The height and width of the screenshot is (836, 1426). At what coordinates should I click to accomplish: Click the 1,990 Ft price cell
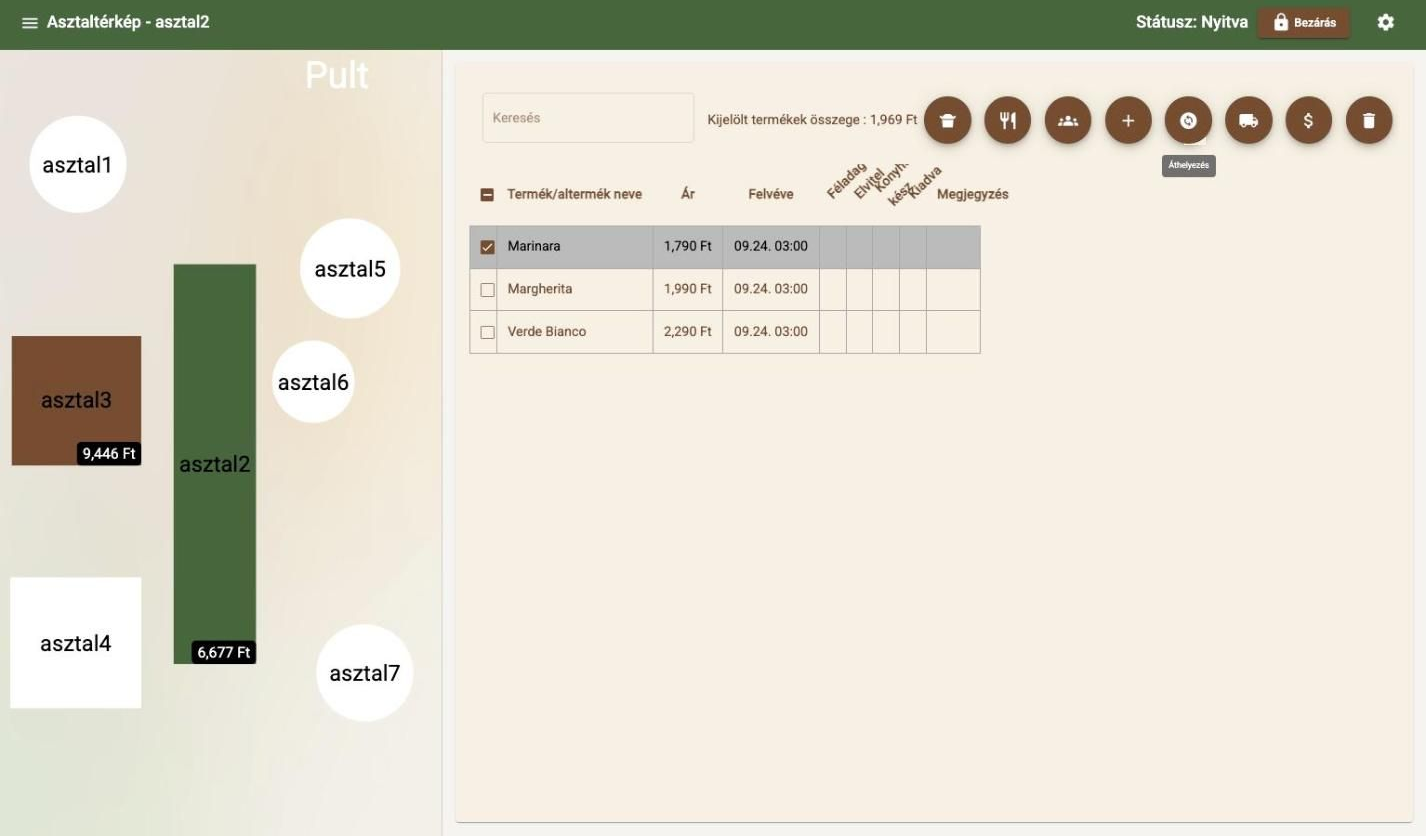[688, 289]
